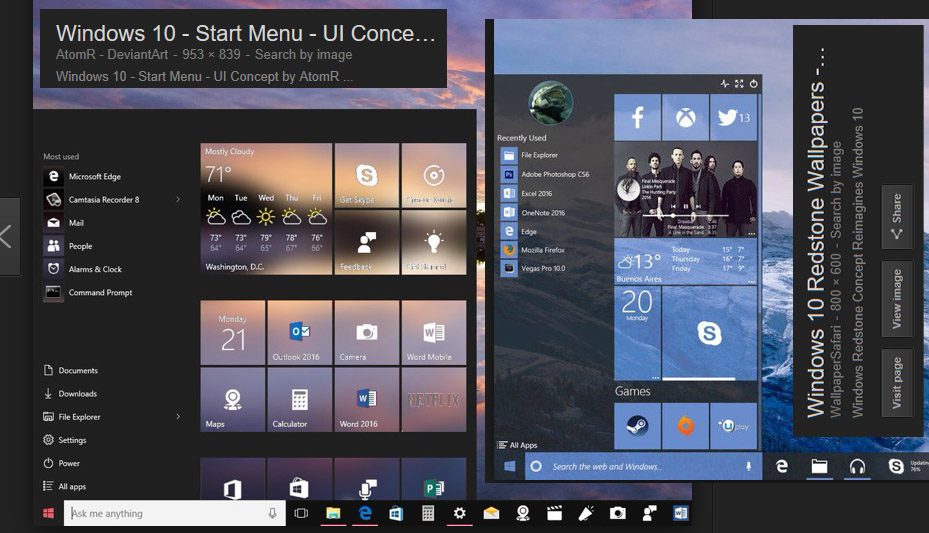
Task: Expand the Camtasia Recorder 8 chevron
Action: point(178,200)
